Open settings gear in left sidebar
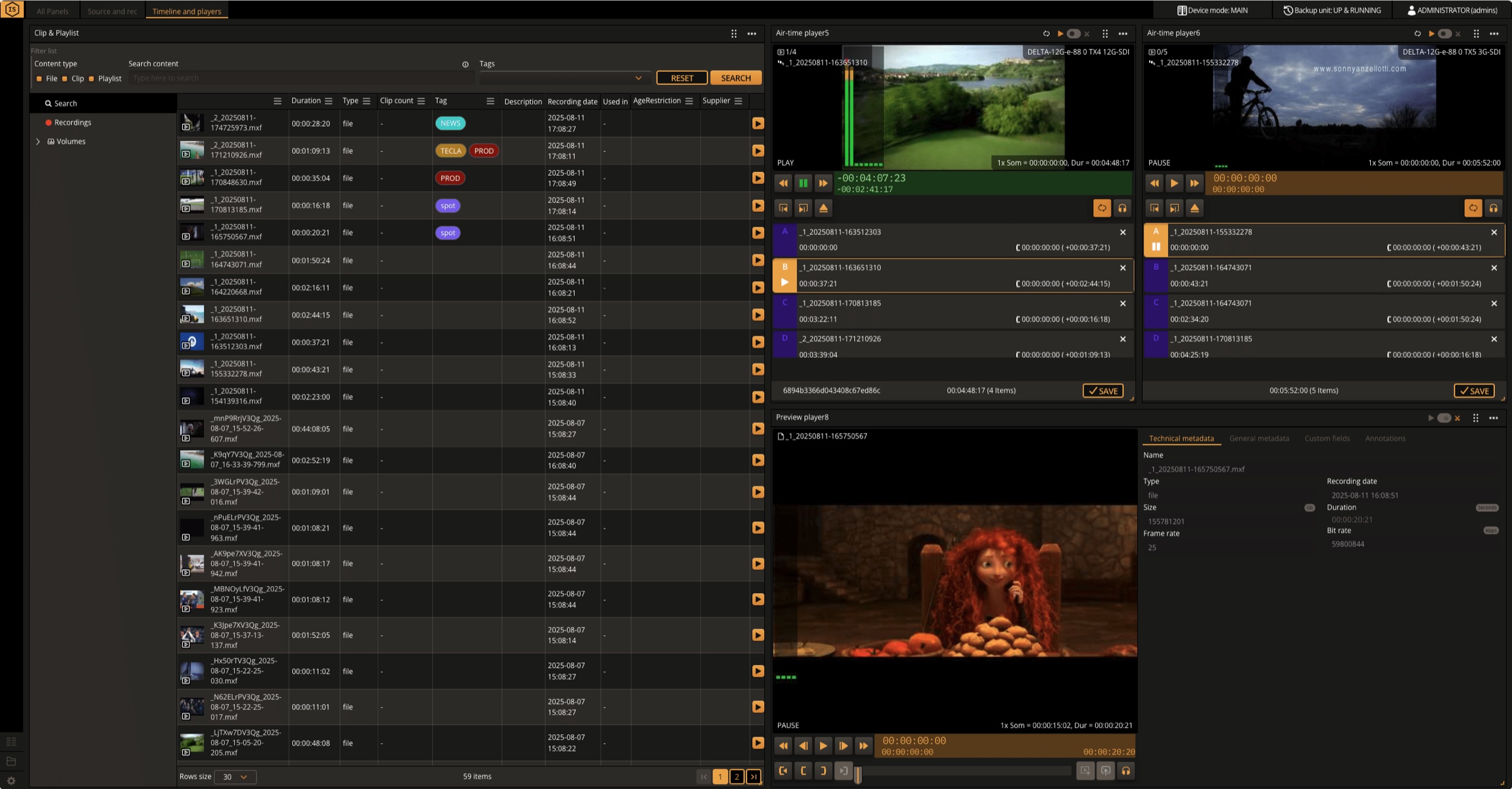The image size is (1512, 789). click(11, 780)
